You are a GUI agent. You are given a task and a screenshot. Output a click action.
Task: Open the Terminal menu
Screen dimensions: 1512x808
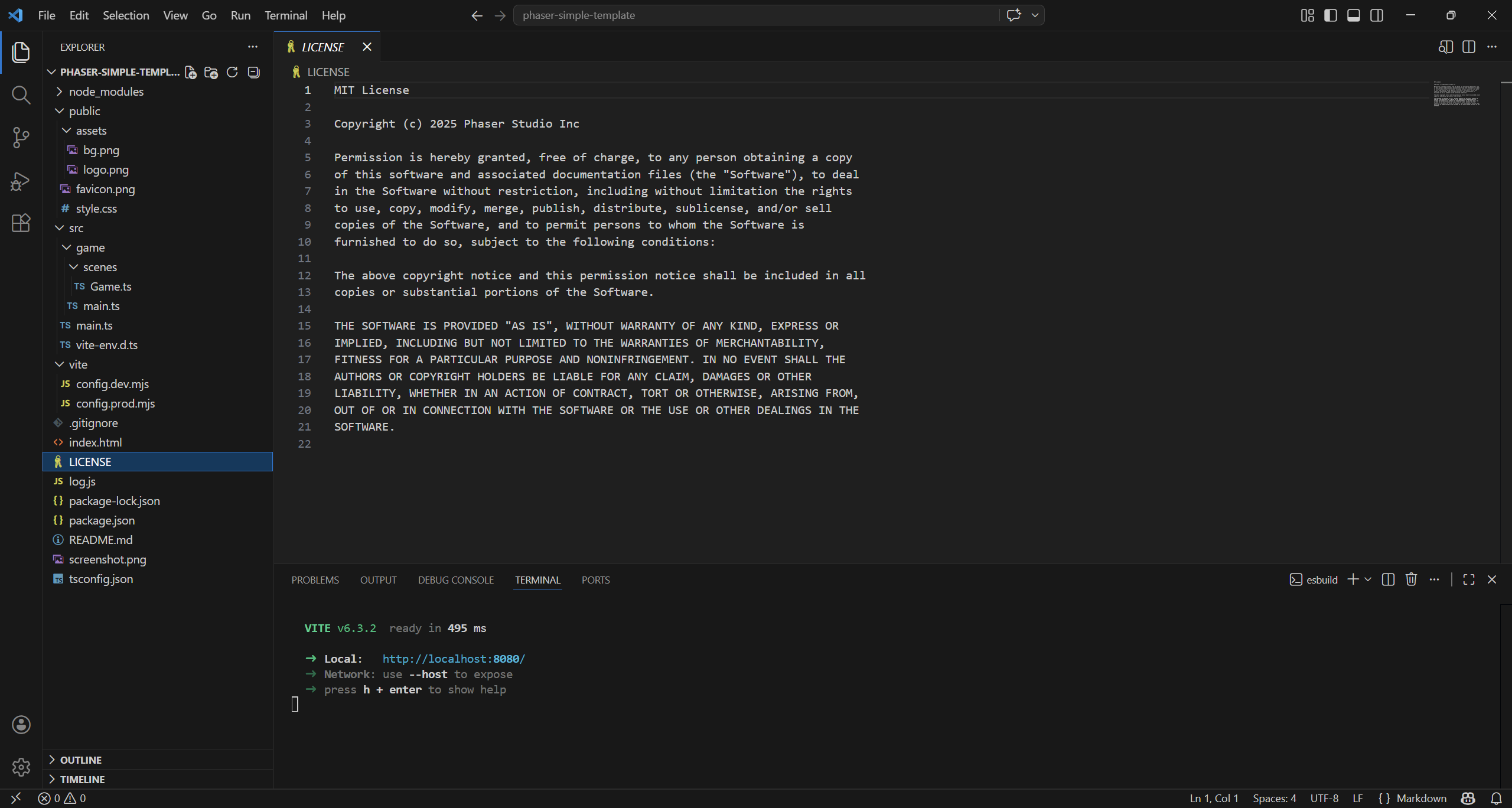(x=286, y=15)
